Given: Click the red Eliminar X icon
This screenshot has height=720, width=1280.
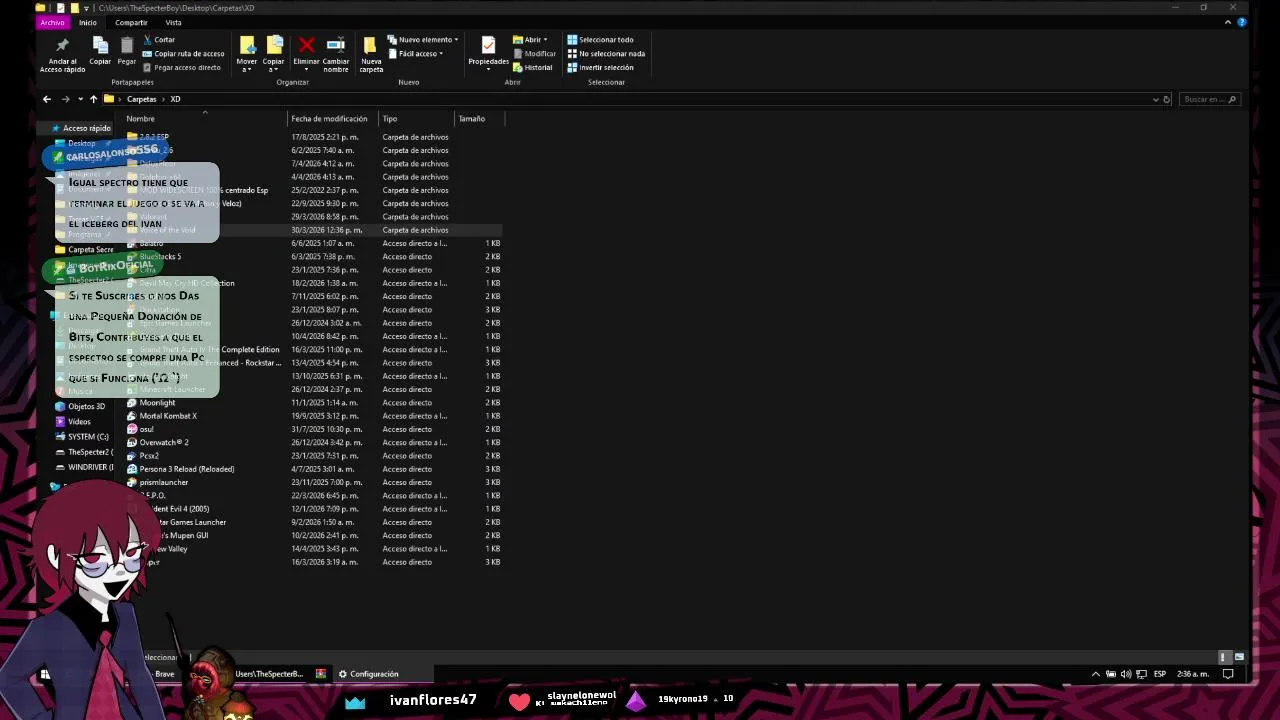Looking at the screenshot, I should click(x=306, y=45).
